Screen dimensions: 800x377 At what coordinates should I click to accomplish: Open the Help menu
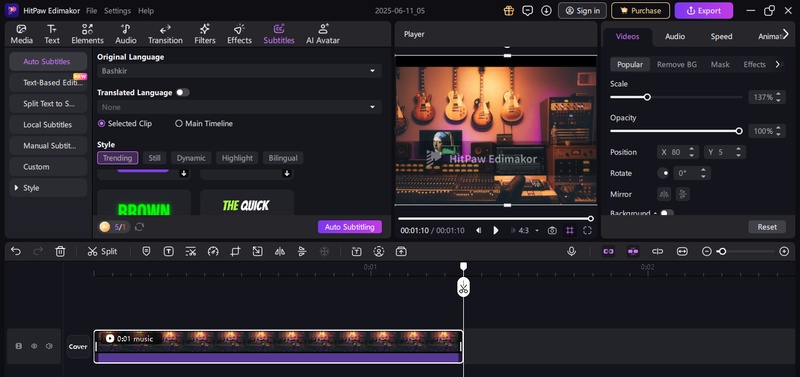click(146, 10)
